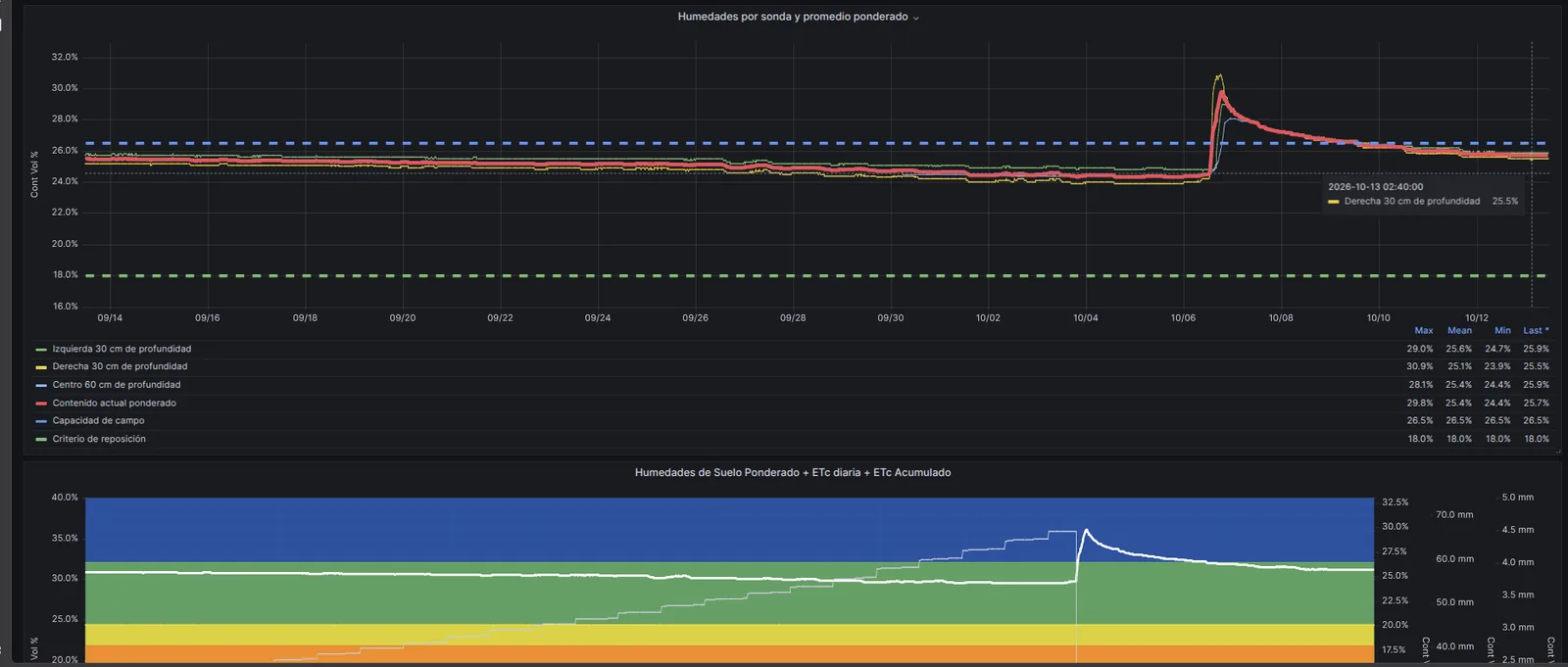The image size is (1568, 667).
Task: Toggle the 'Criterio de reposición' series
Action: pyautogui.click(x=99, y=439)
